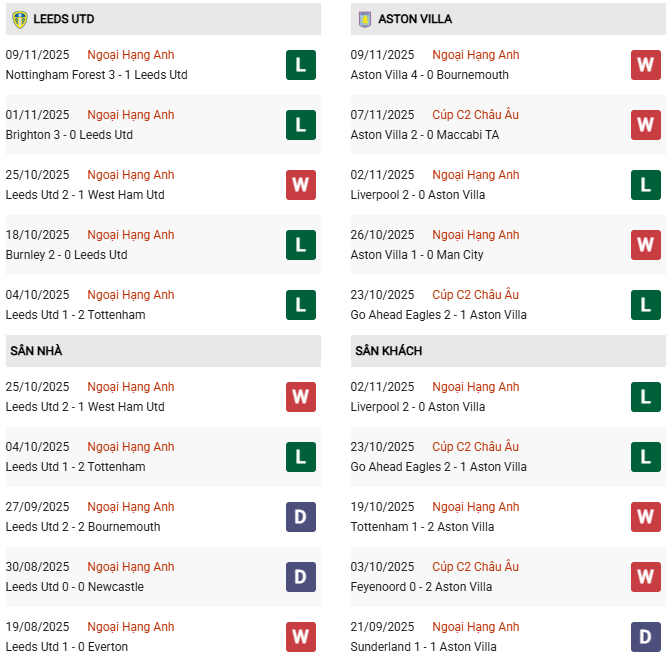Click loss badge for Brighton 3-0 Leeds Utd
The width and height of the screenshot is (666, 658).
point(300,125)
